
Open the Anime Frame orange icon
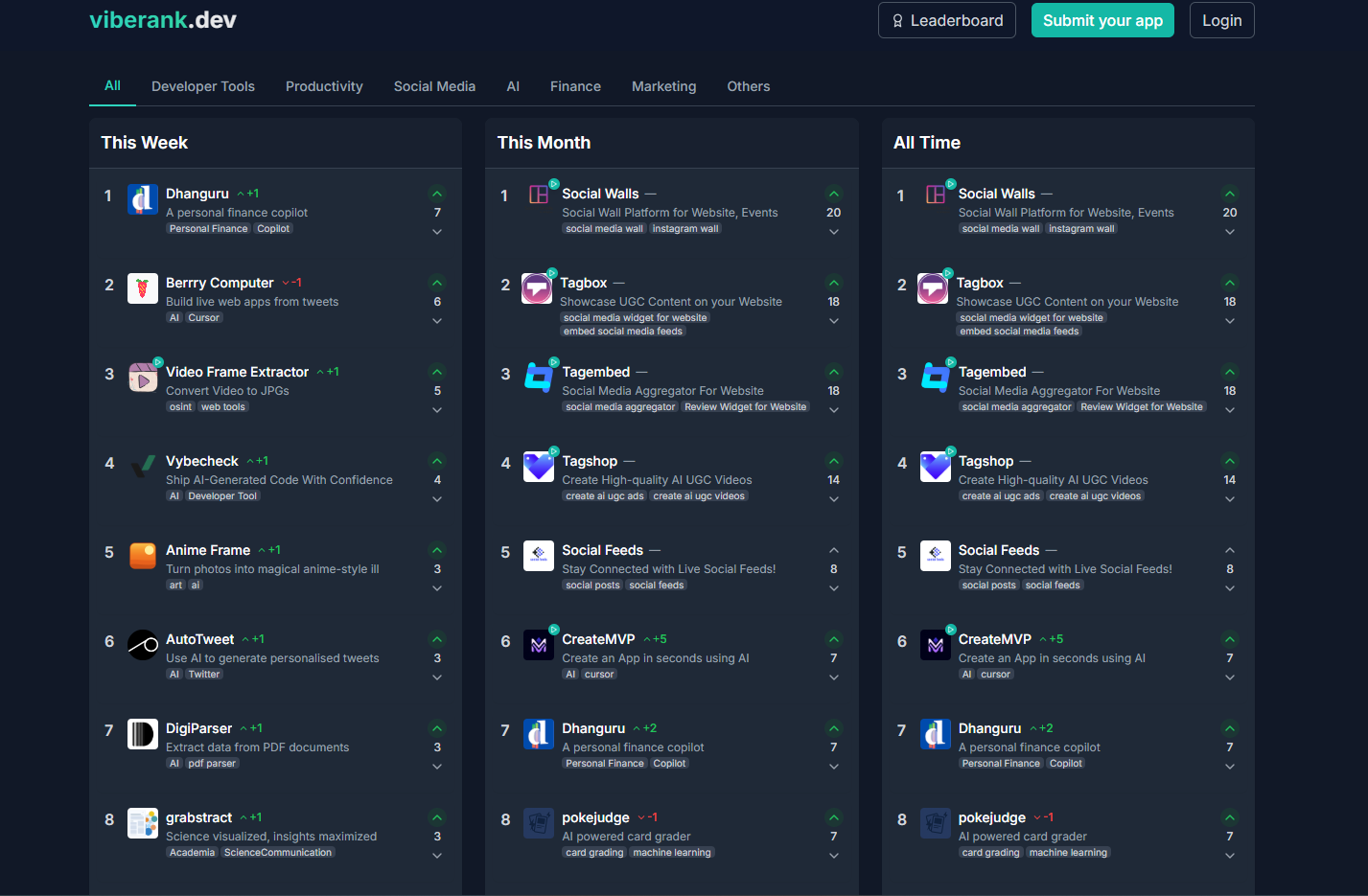click(x=143, y=556)
